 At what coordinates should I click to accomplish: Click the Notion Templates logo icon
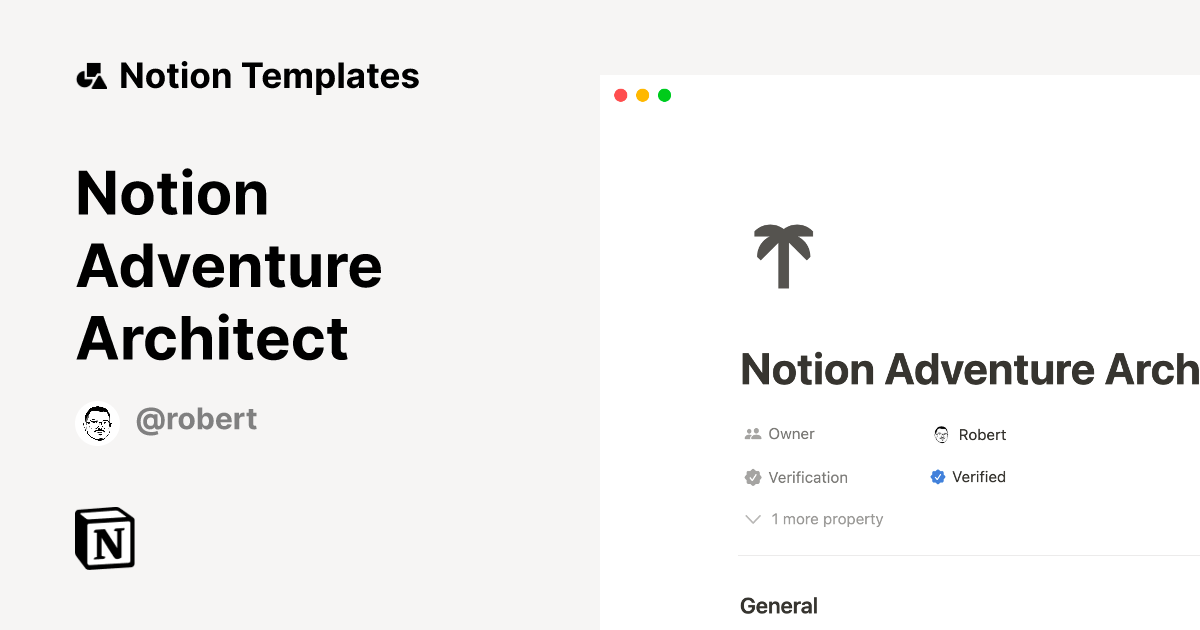tap(92, 74)
